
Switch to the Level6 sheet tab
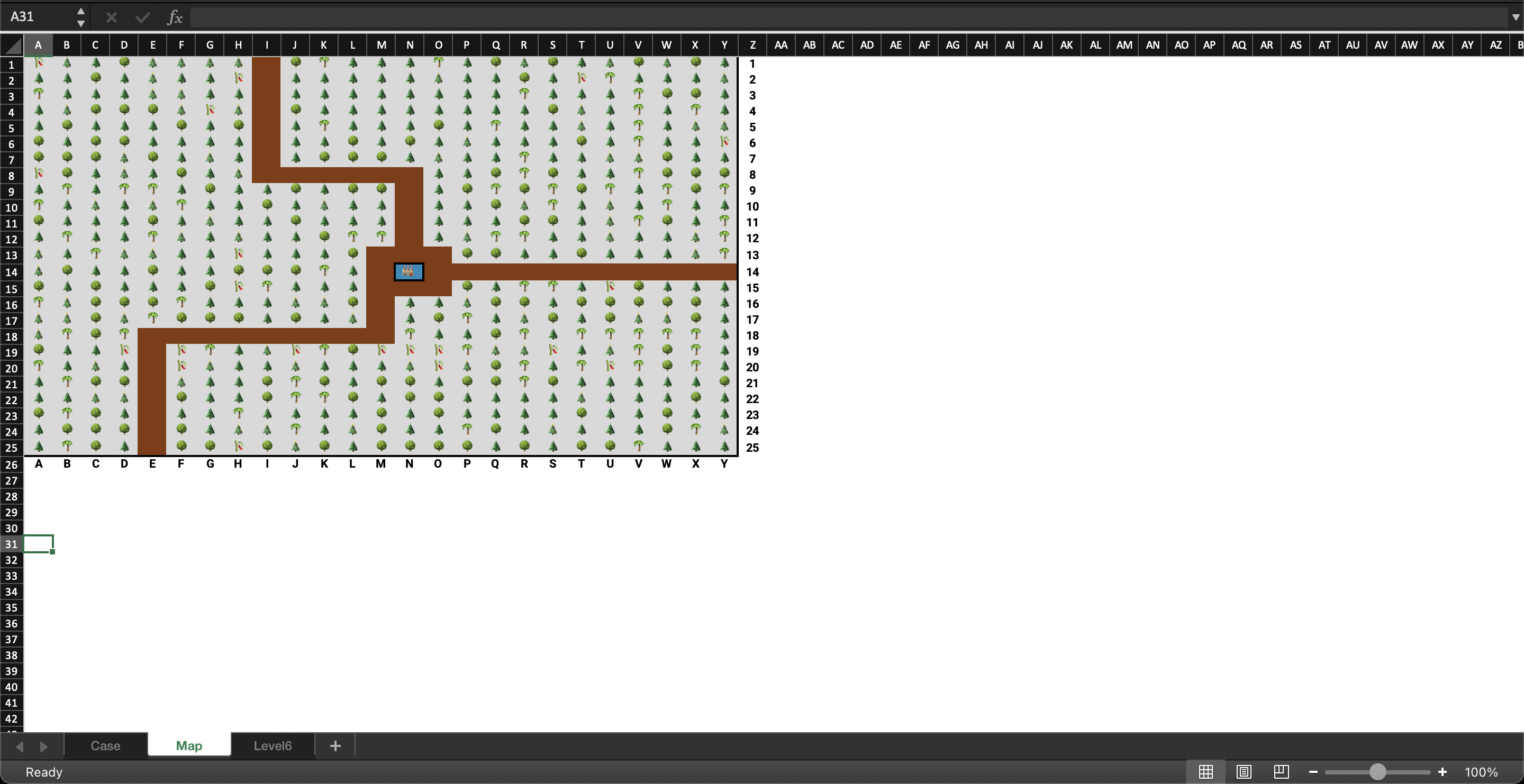[x=272, y=745]
